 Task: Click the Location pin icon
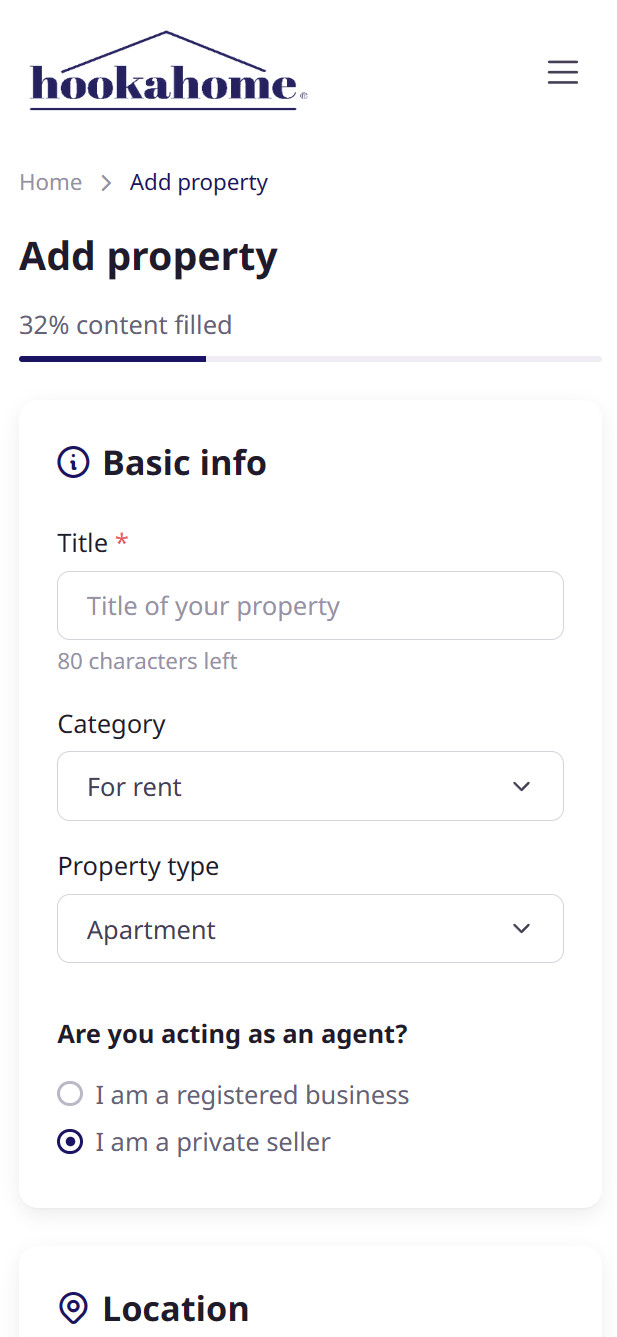tap(73, 1308)
